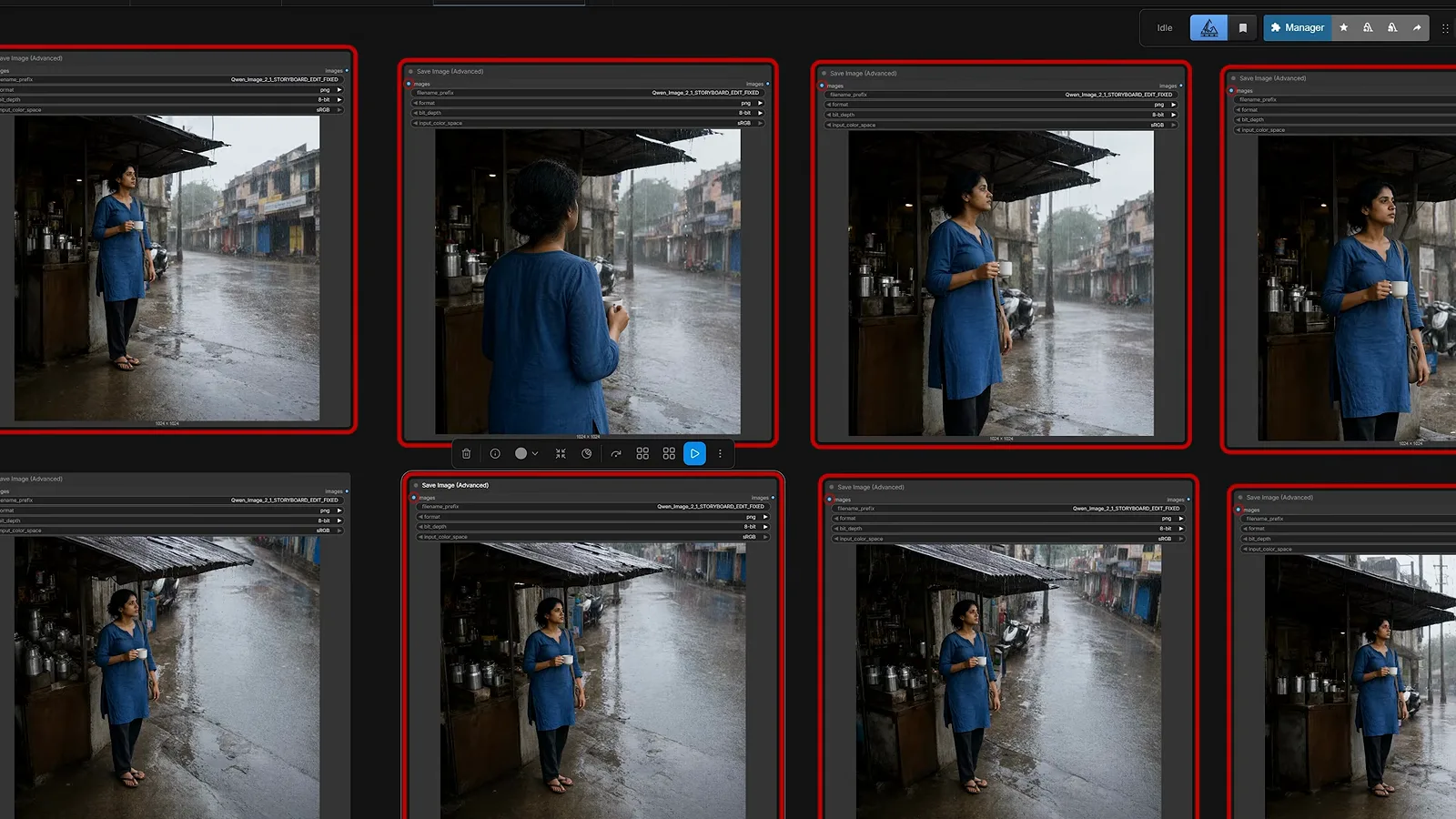Click the bookmark icon in the top bar
Viewport: 1456px width, 819px height.
pos(1243,28)
